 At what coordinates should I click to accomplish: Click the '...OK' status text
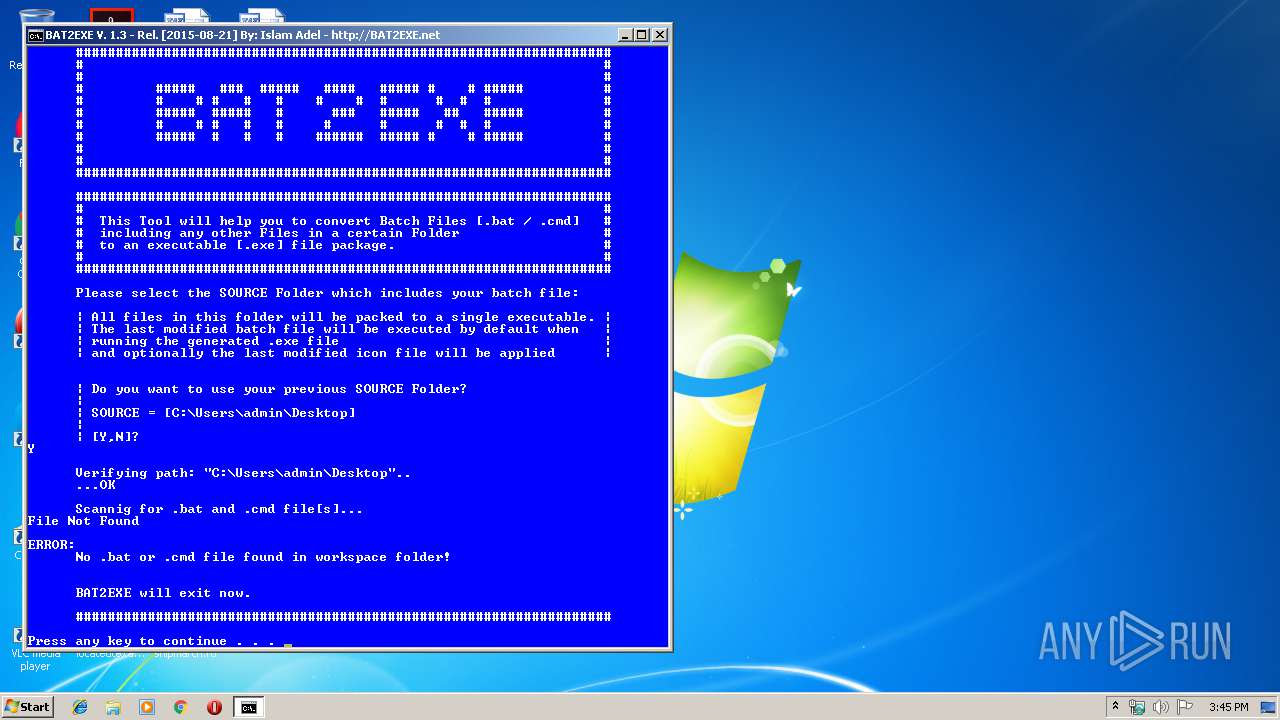tap(96, 485)
